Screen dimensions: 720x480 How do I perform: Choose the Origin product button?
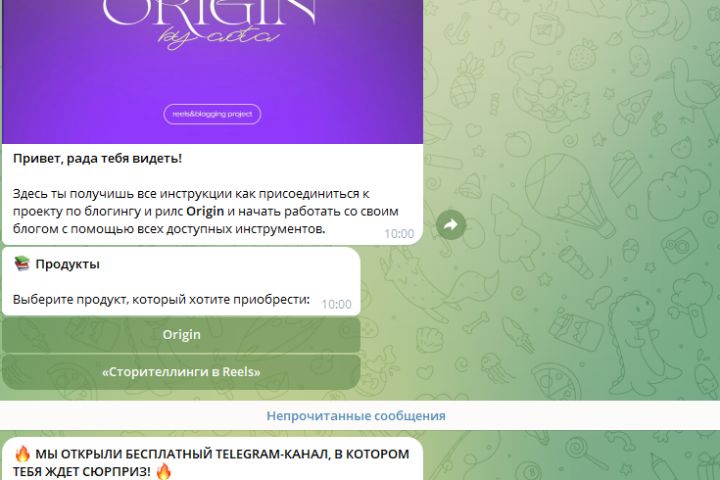pyautogui.click(x=181, y=335)
